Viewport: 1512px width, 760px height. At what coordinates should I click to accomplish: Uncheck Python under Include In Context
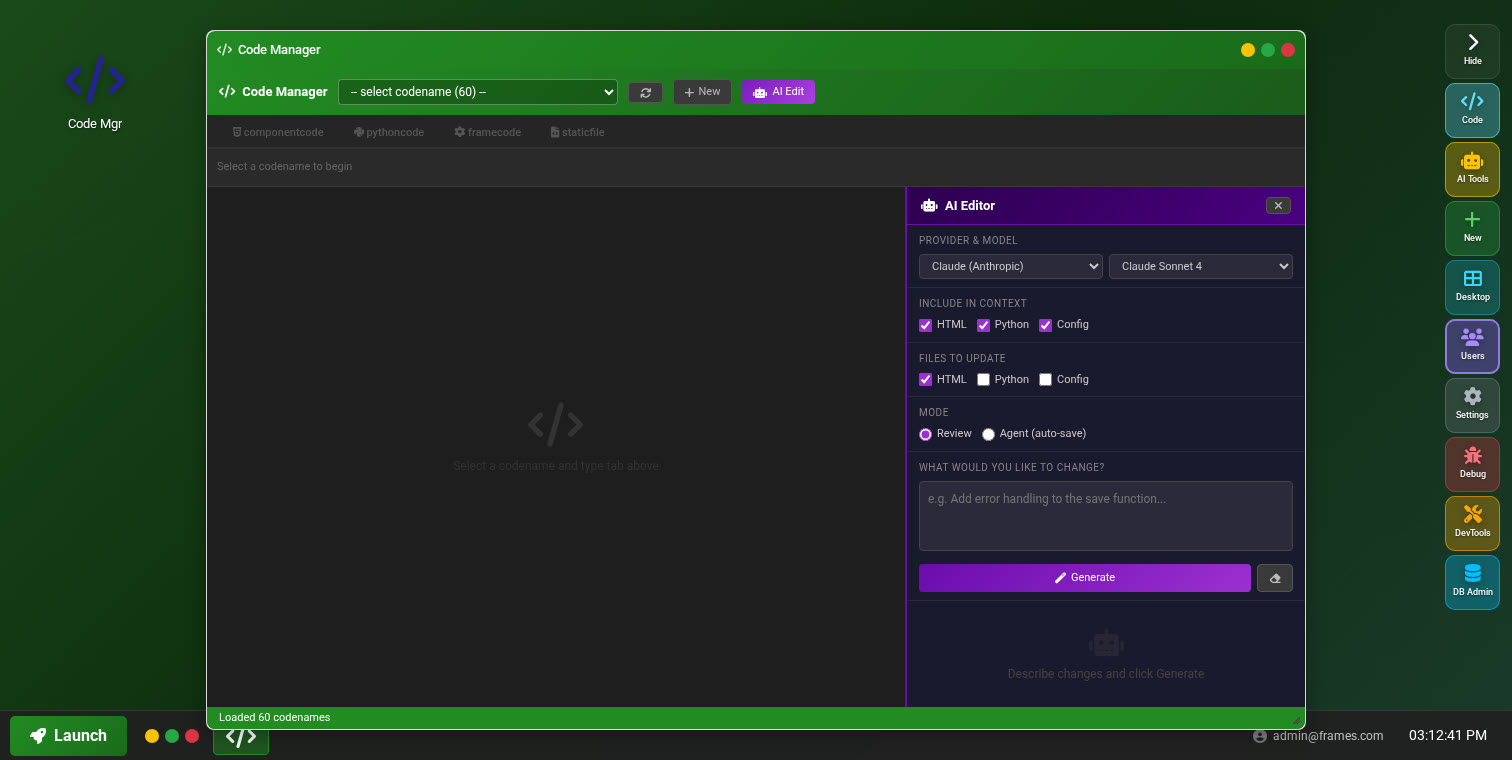[983, 325]
